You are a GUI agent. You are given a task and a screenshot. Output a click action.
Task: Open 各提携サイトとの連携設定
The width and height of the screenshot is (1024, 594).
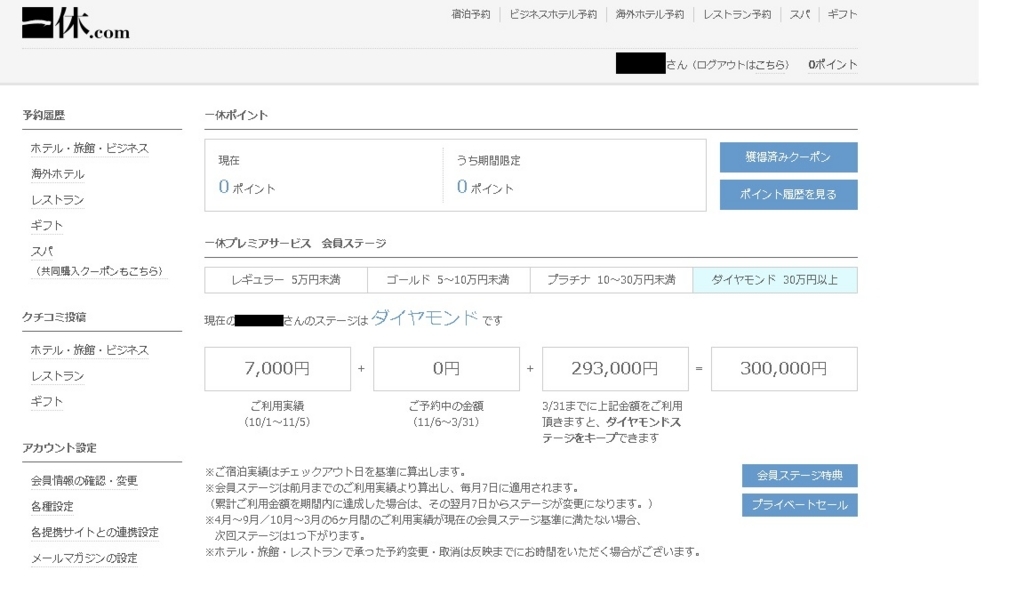(x=95, y=532)
